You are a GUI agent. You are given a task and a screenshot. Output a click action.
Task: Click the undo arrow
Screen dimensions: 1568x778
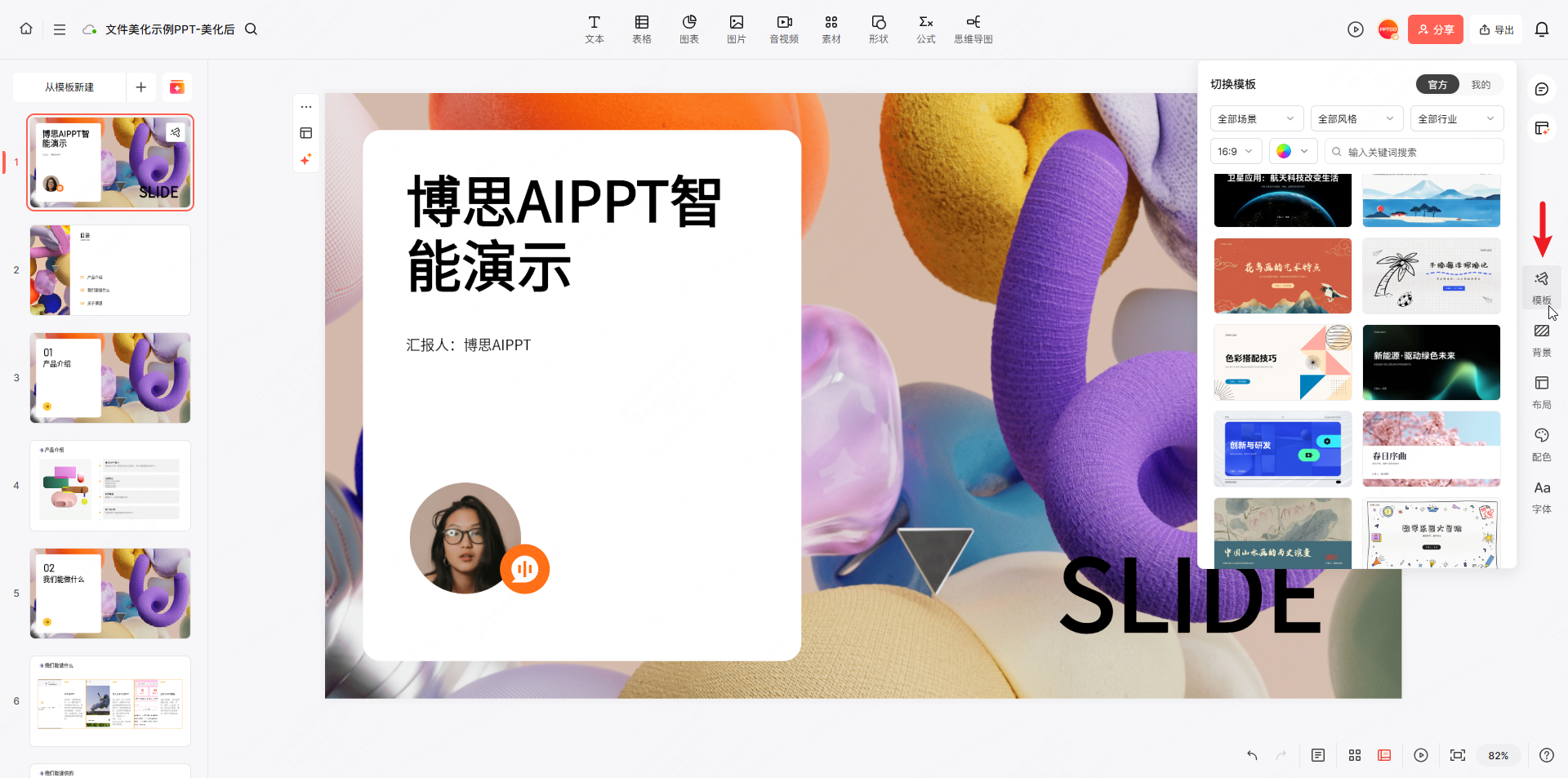coord(1252,755)
